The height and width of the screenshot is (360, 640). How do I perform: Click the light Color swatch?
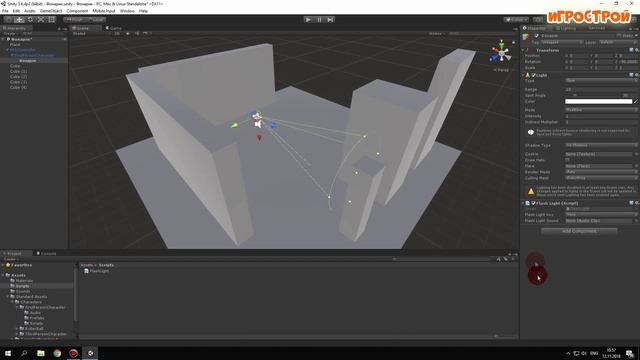[598, 101]
